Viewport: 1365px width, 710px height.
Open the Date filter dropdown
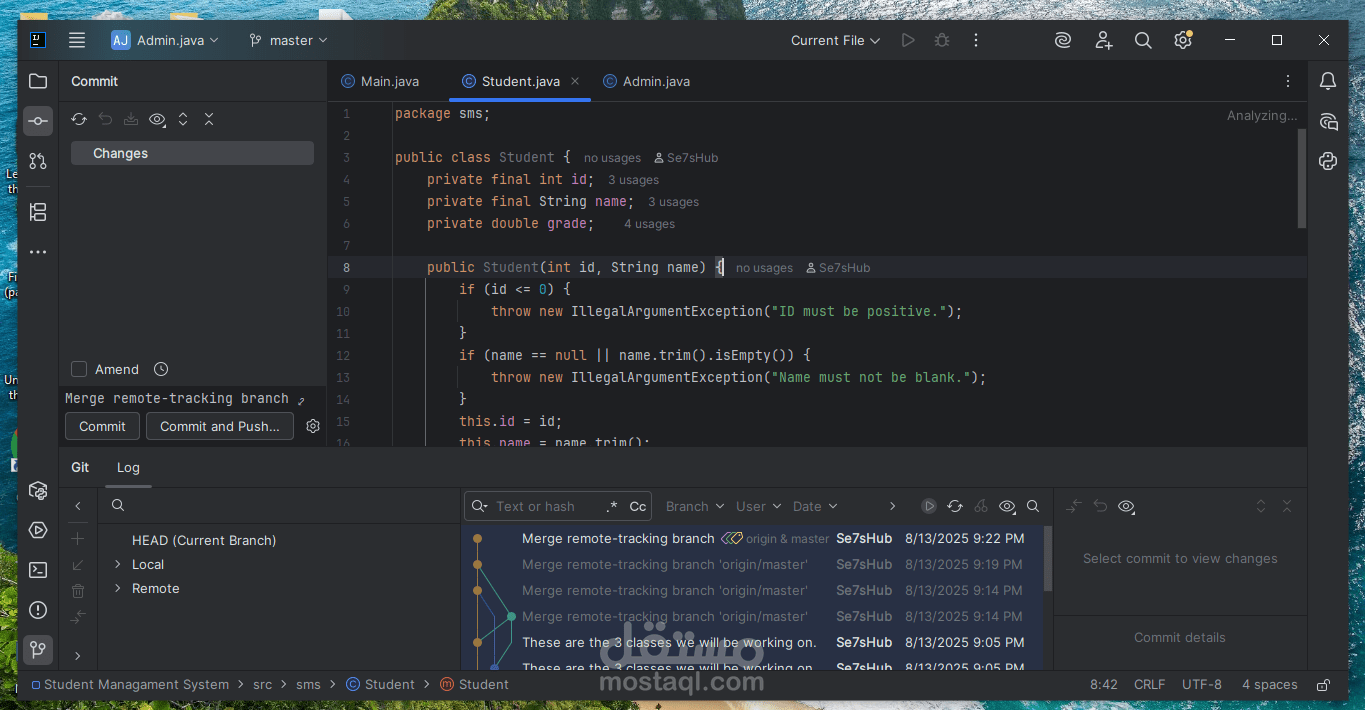(815, 506)
